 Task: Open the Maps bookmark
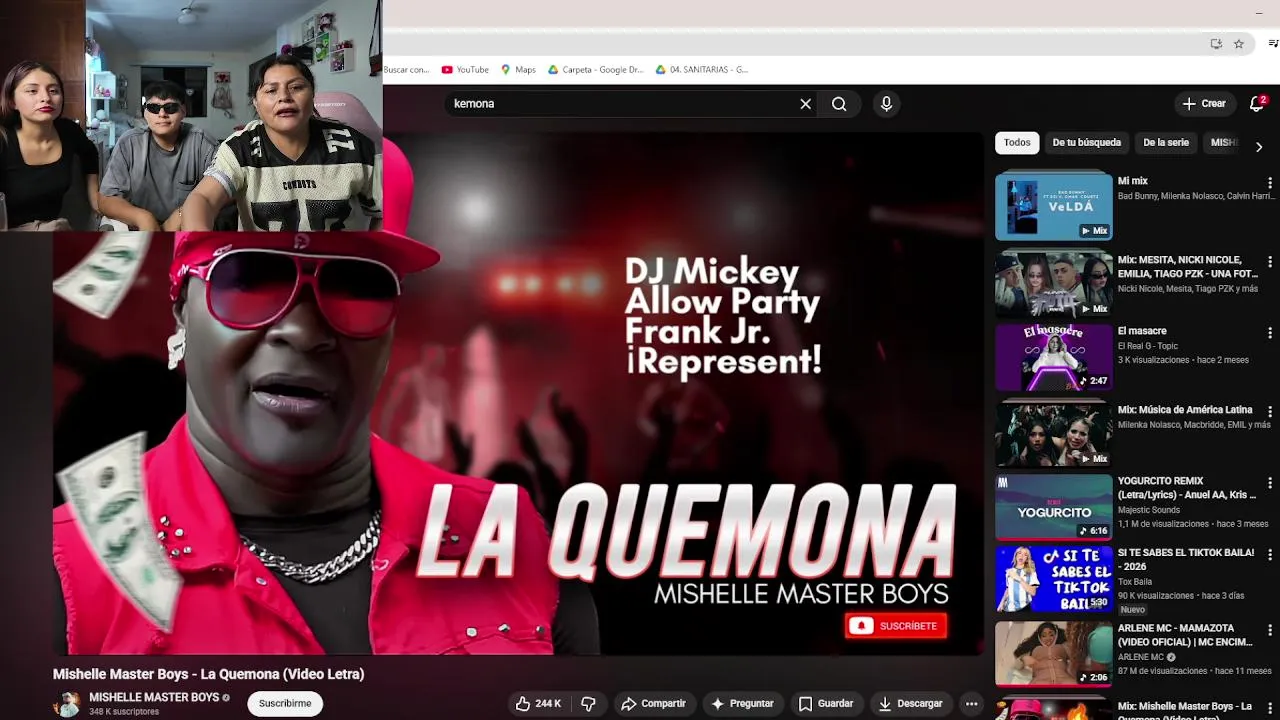[518, 70]
